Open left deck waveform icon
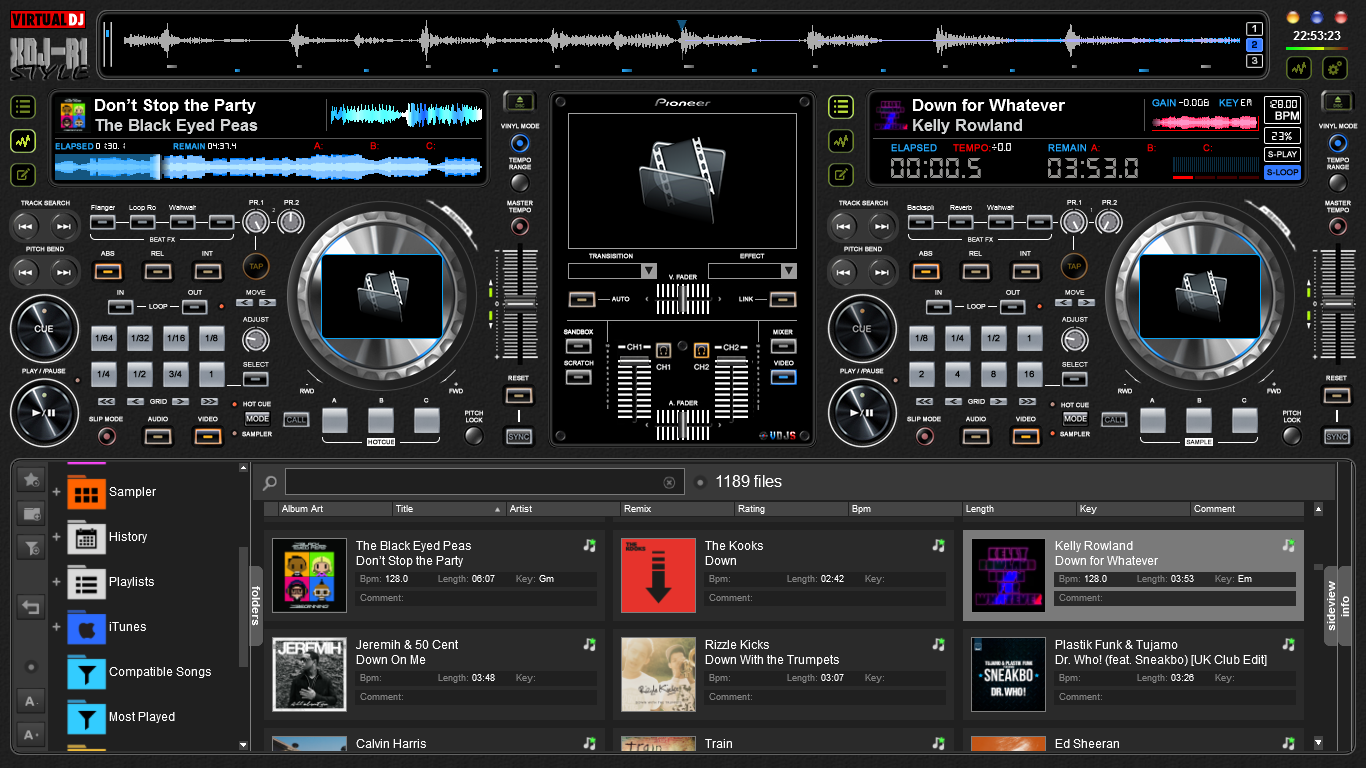Image resolution: width=1366 pixels, height=768 pixels. click(x=24, y=141)
